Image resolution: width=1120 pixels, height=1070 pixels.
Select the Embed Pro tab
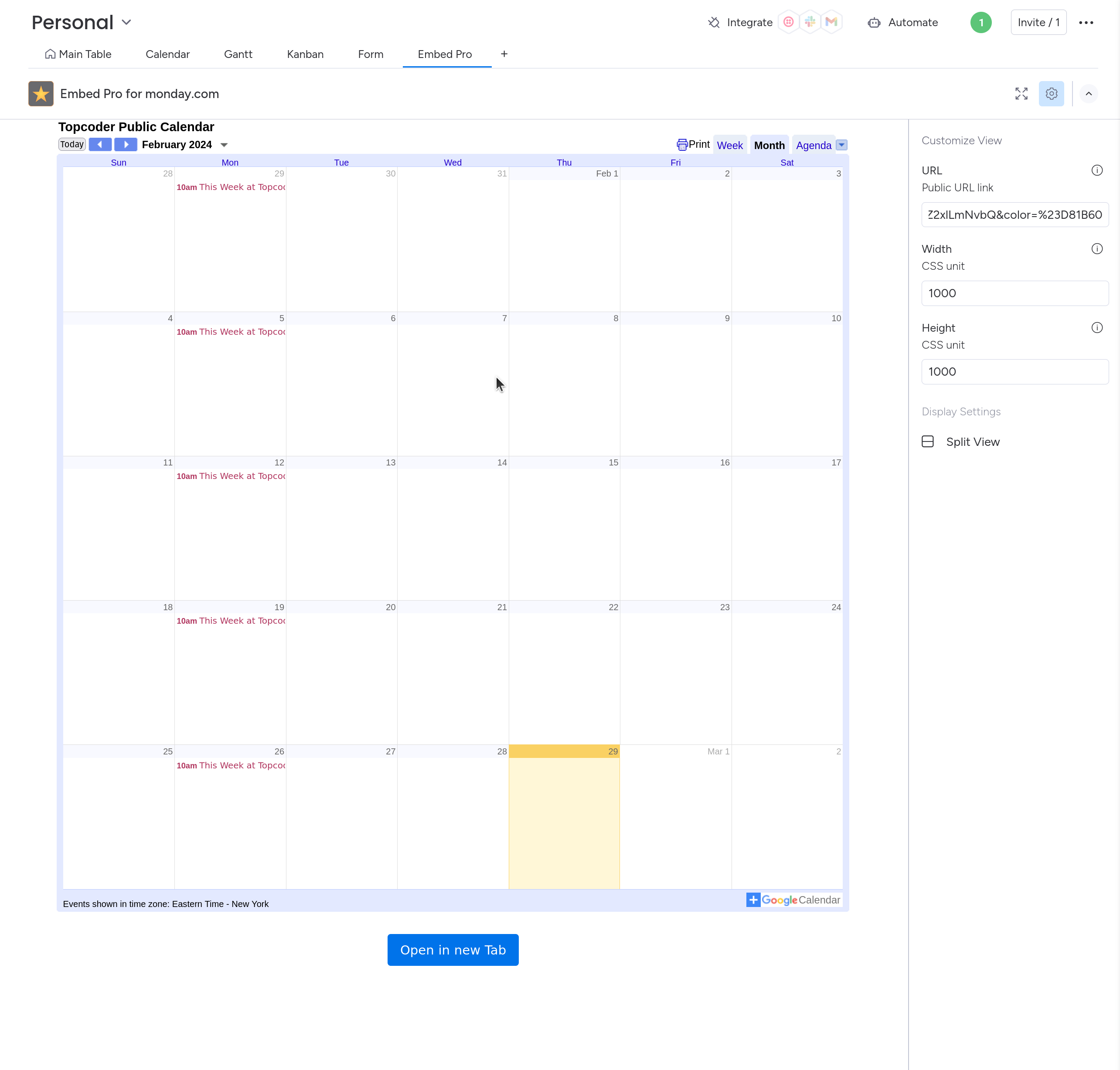pos(444,54)
